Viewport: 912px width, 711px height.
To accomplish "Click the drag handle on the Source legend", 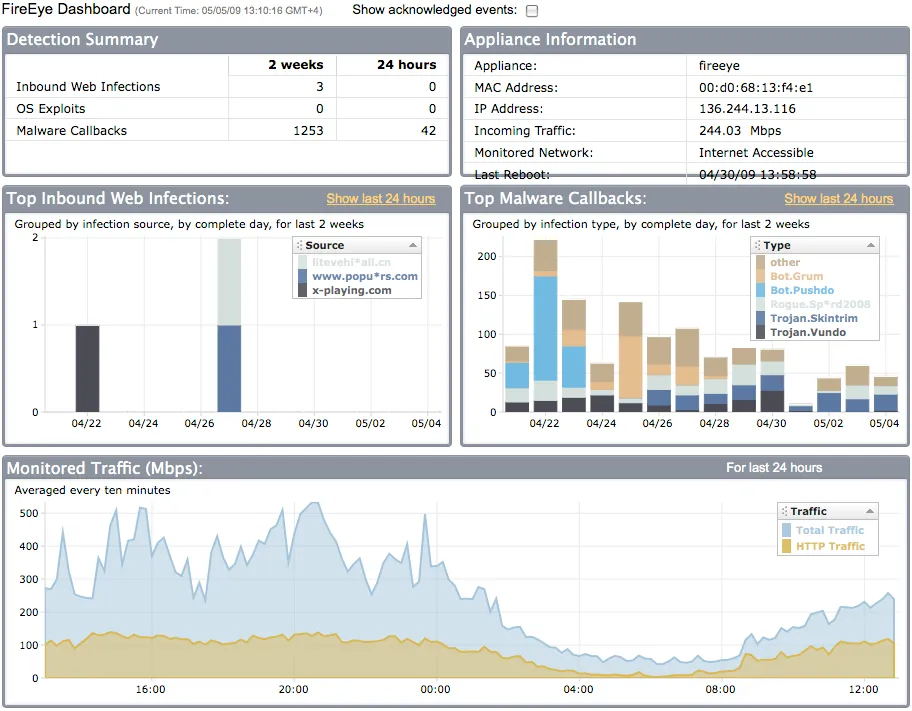I will pyautogui.click(x=301, y=244).
